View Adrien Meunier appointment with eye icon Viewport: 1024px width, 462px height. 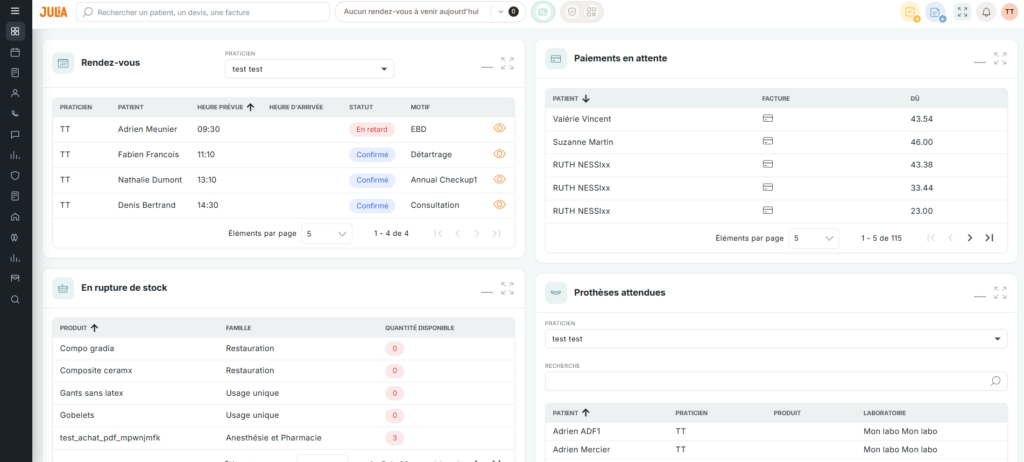click(500, 129)
